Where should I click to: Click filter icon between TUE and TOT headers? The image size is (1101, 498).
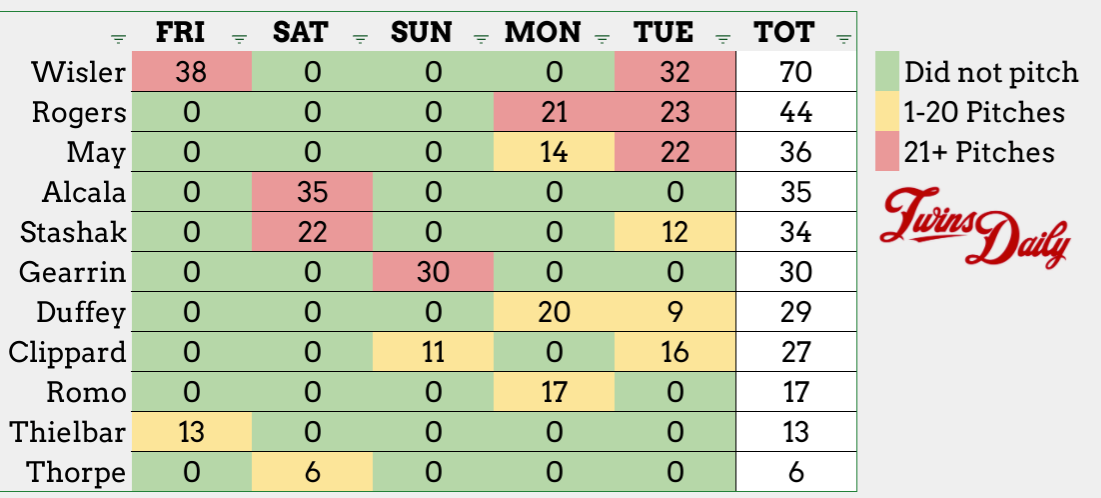tap(722, 39)
